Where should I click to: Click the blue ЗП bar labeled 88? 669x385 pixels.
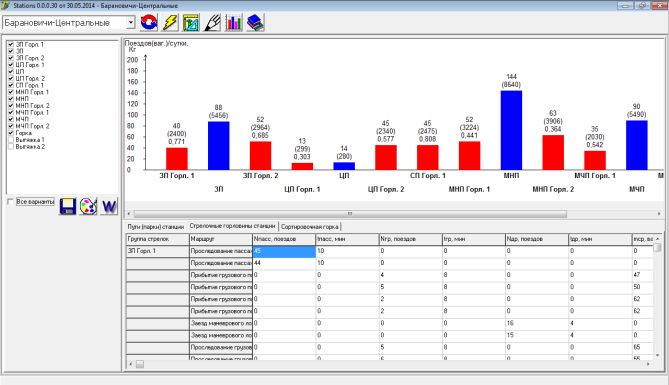click(218, 146)
